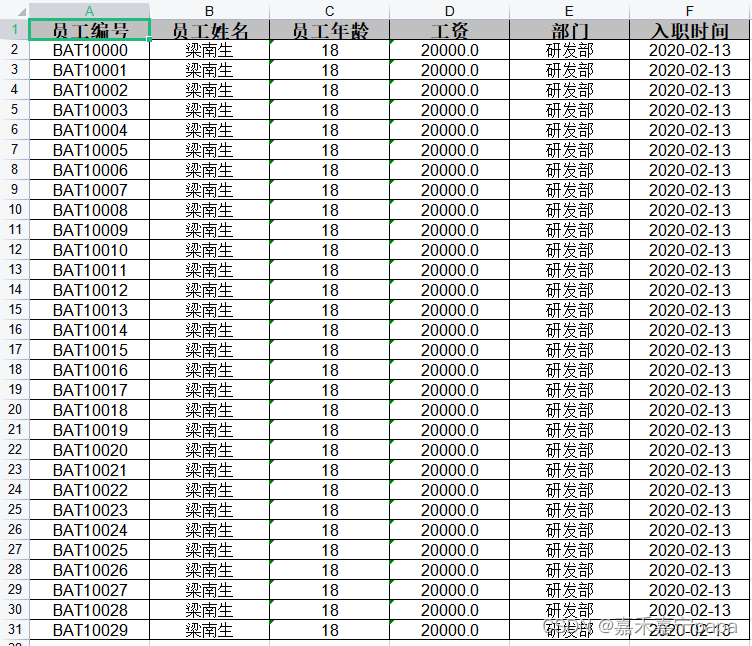Image resolution: width=752 pixels, height=646 pixels.
Task: Click cell BAT10013
Action: click(x=90, y=310)
